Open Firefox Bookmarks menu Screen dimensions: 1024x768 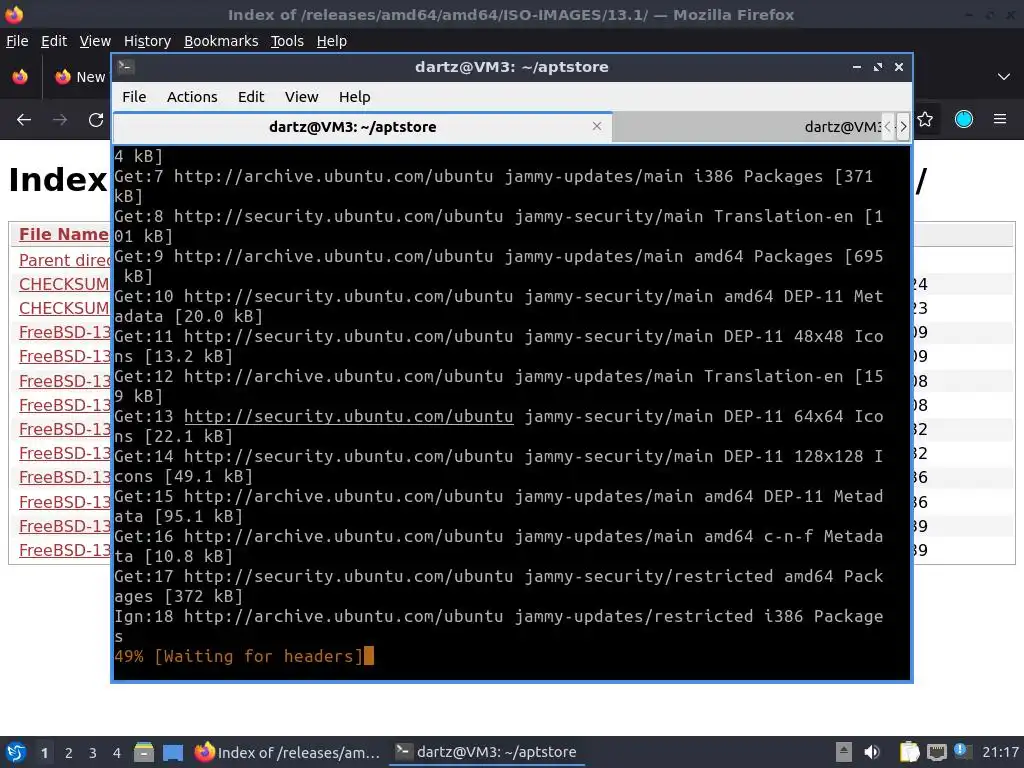(221, 41)
